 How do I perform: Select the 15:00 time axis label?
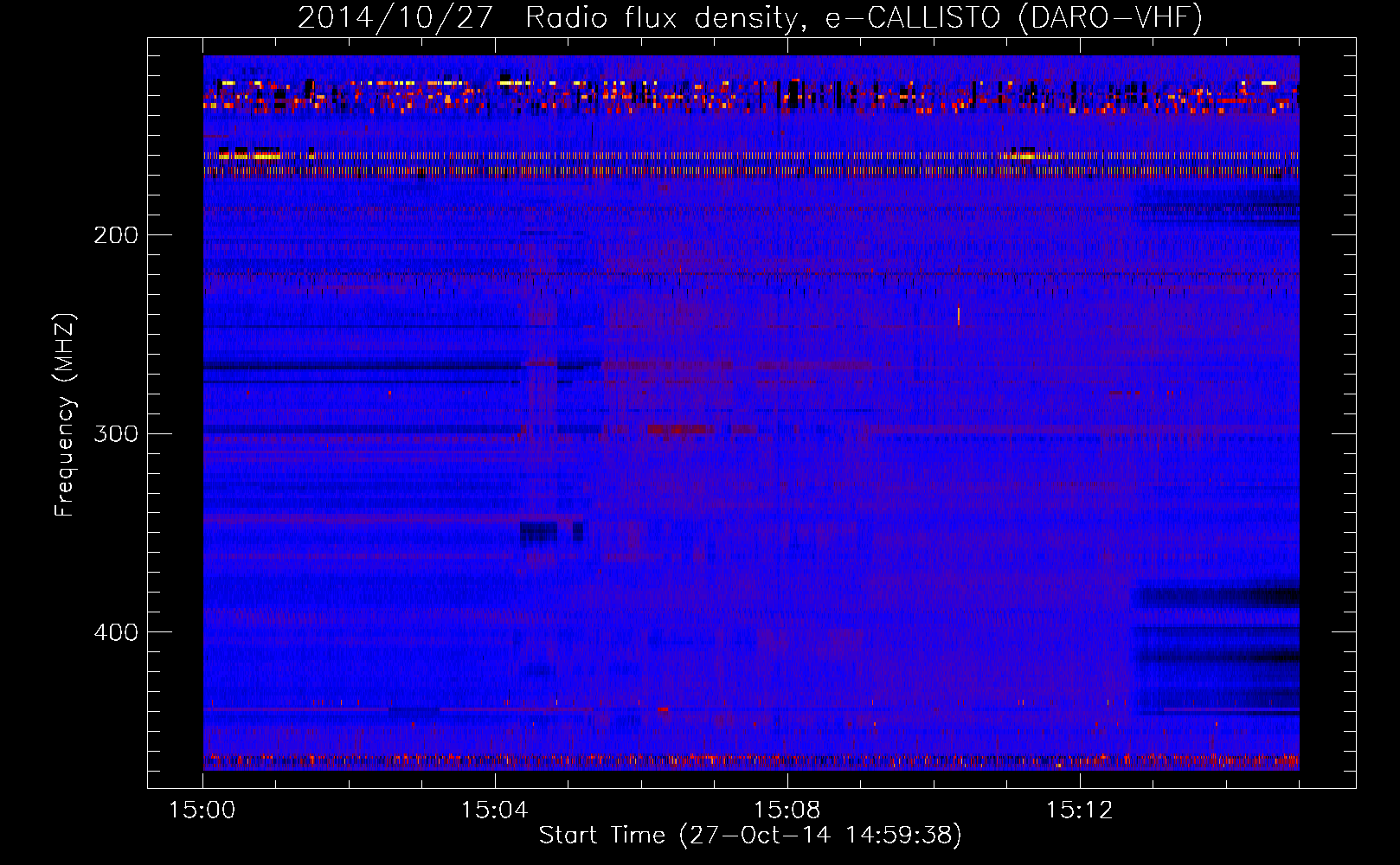[202, 811]
